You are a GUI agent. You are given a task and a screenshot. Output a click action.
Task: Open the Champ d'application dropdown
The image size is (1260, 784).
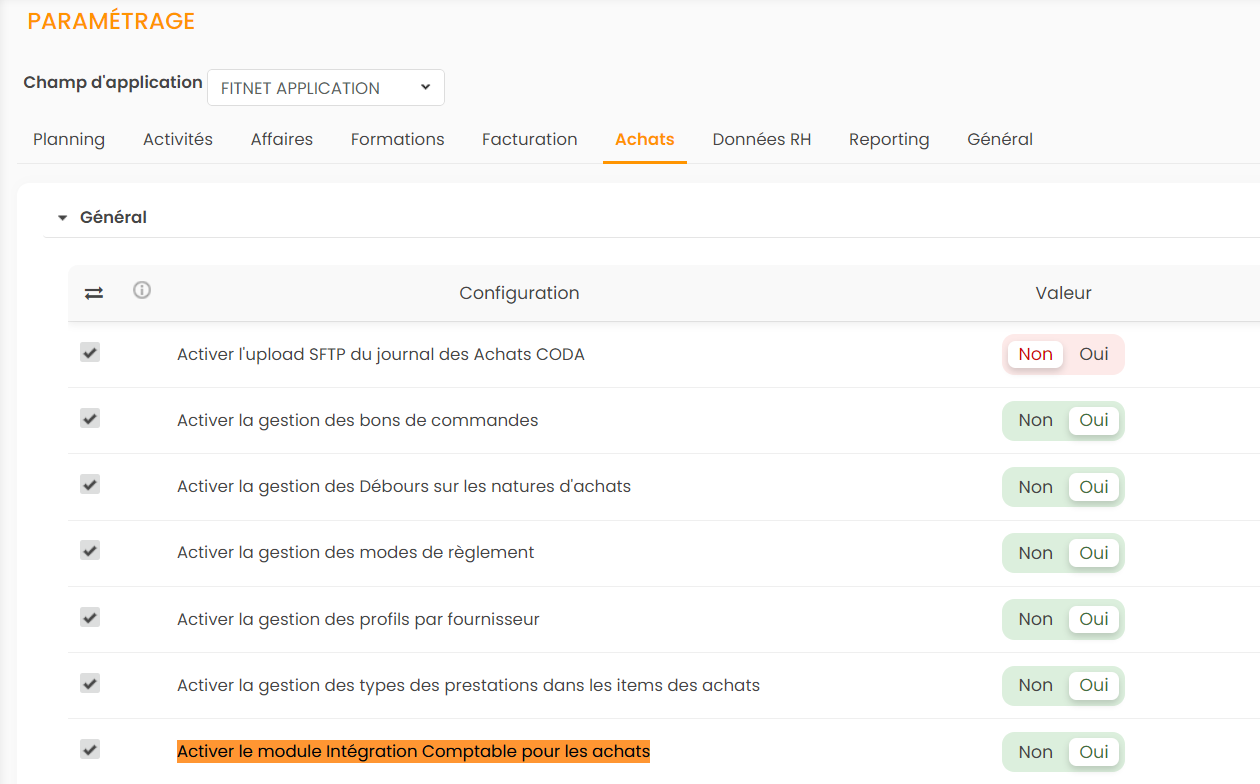(325, 88)
